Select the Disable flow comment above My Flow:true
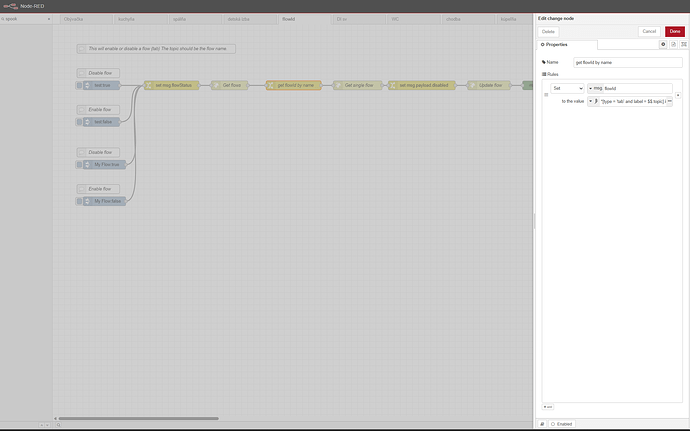The image size is (690, 431). pyautogui.click(x=98, y=152)
